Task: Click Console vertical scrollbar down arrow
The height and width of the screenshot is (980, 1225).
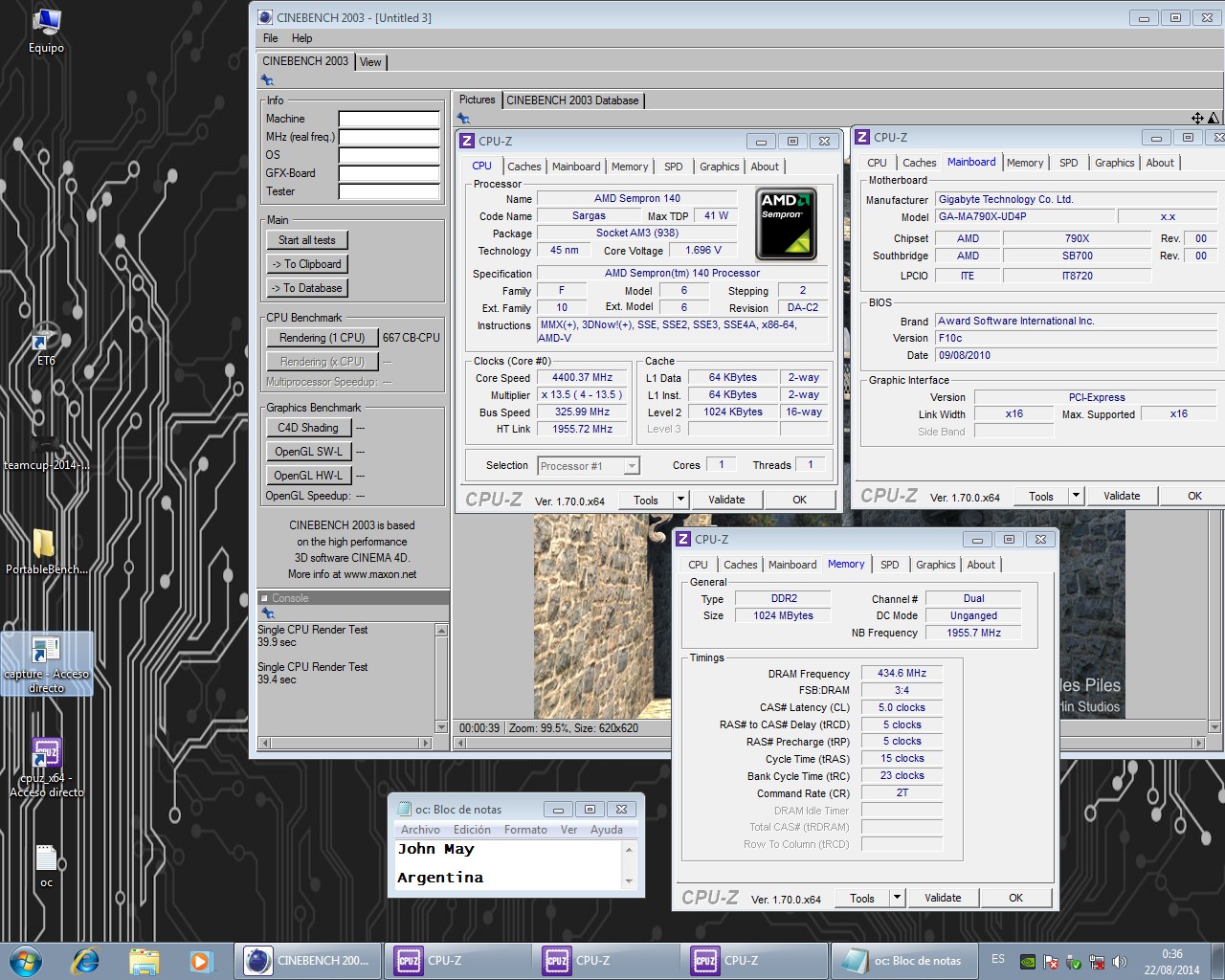Action: (441, 727)
